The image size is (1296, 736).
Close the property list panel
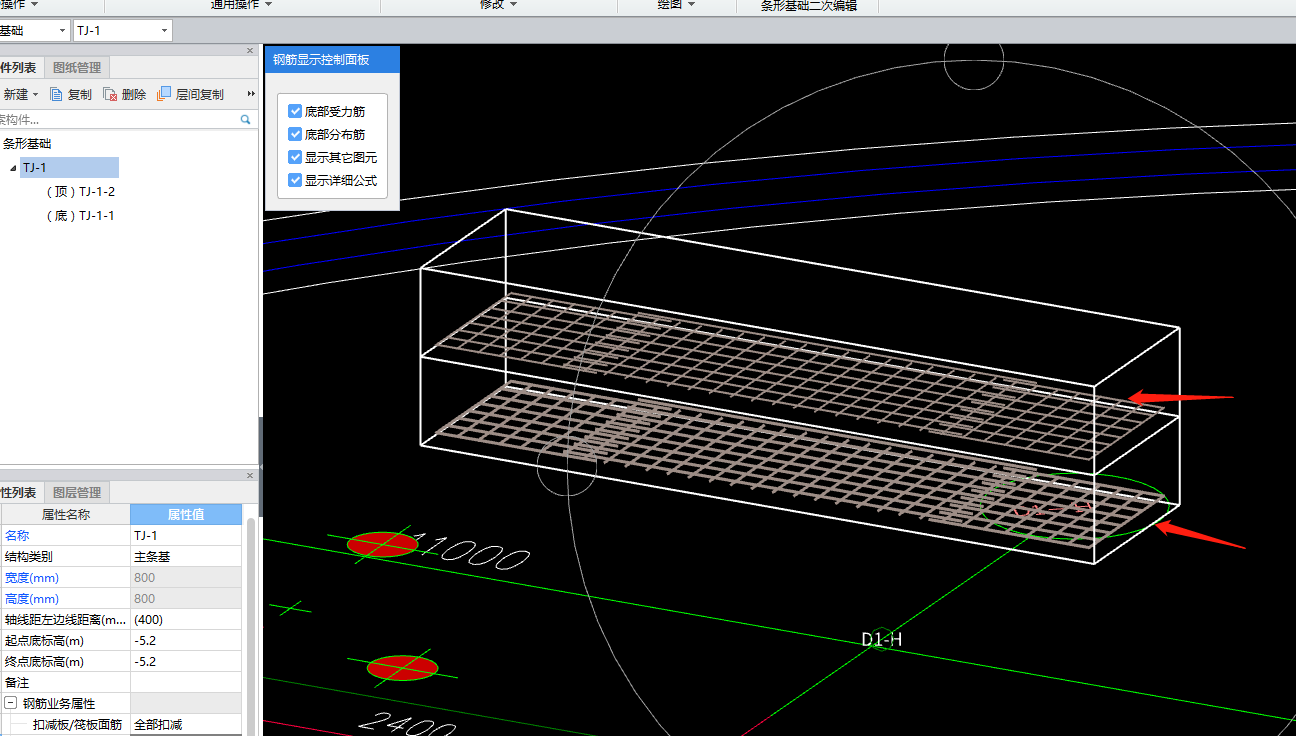pos(250,475)
